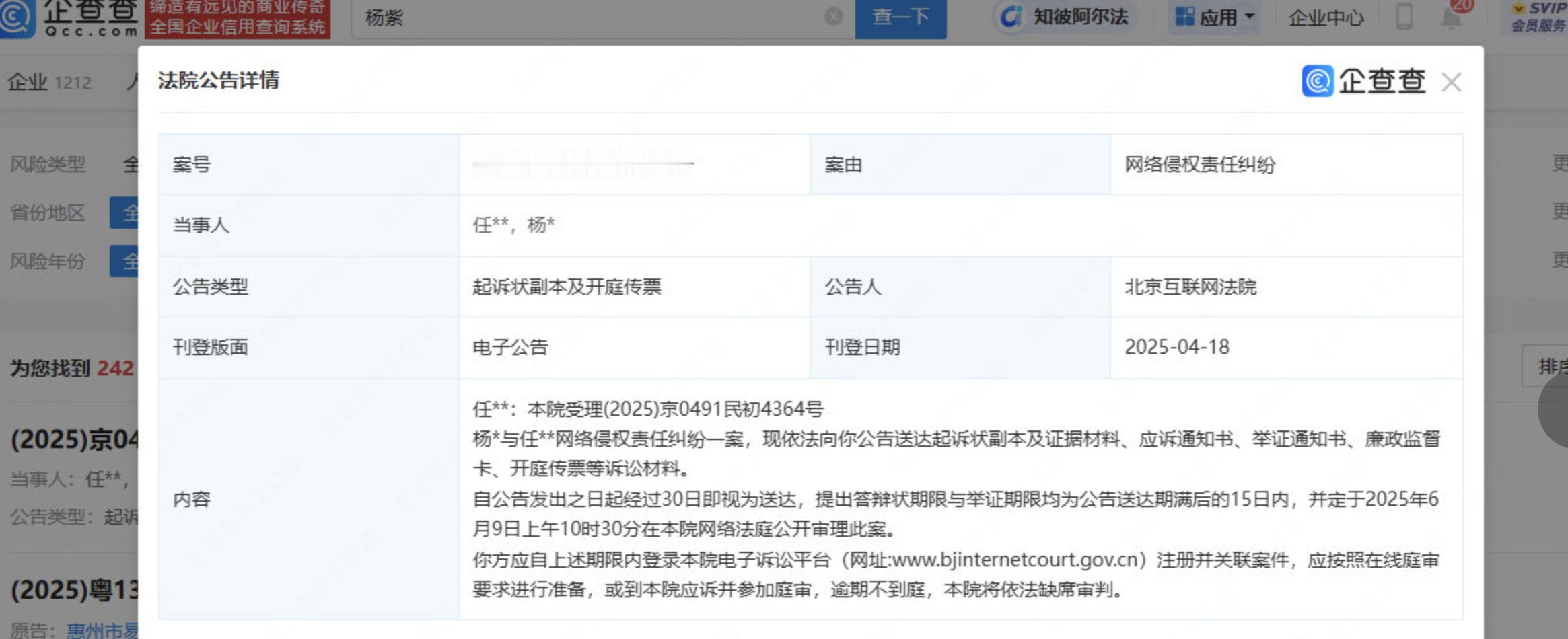Viewport: 1568px width, 639px height.
Task: Select the parties text 任**, 杨*
Action: coord(513,225)
